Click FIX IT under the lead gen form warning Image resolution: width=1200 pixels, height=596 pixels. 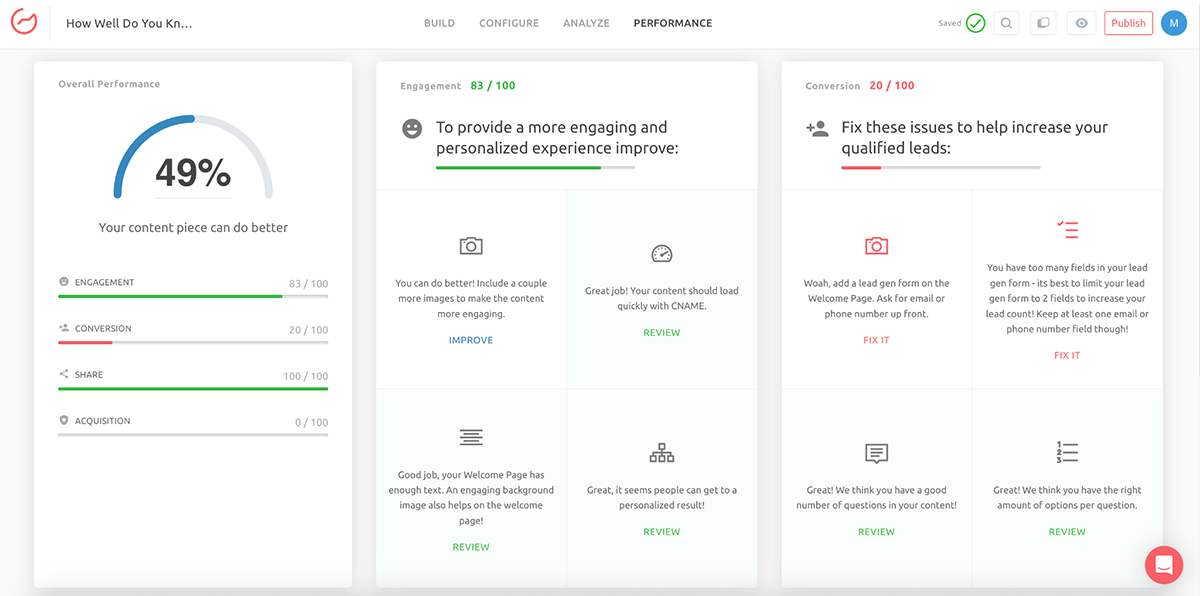876,339
